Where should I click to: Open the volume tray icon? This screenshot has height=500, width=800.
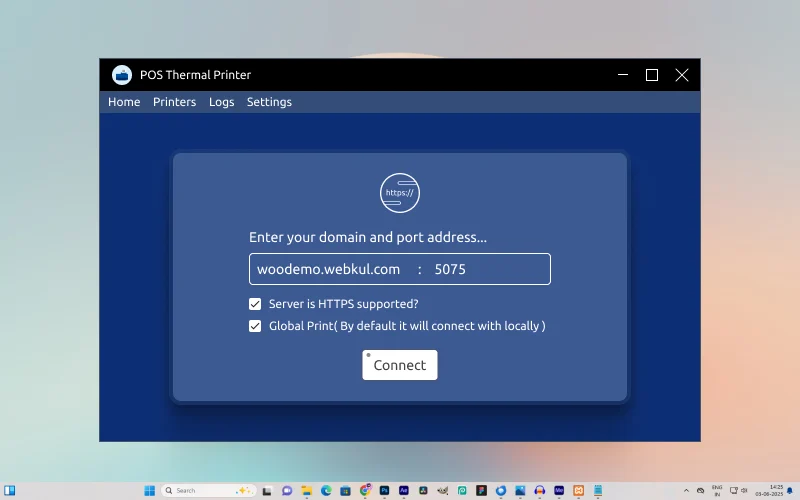click(x=744, y=491)
